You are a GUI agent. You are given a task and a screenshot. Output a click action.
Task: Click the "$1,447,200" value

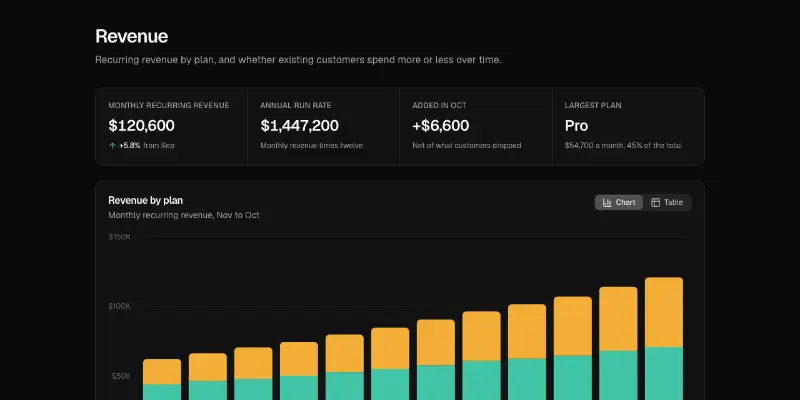click(x=299, y=126)
